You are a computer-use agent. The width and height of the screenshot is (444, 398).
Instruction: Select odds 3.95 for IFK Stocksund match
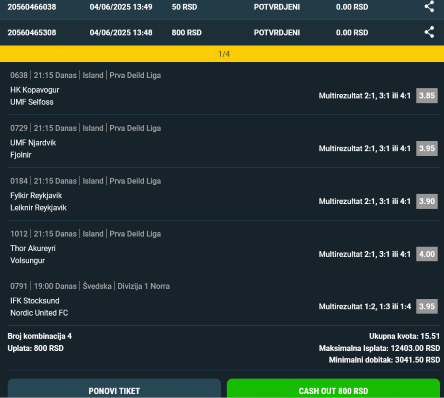point(427,306)
